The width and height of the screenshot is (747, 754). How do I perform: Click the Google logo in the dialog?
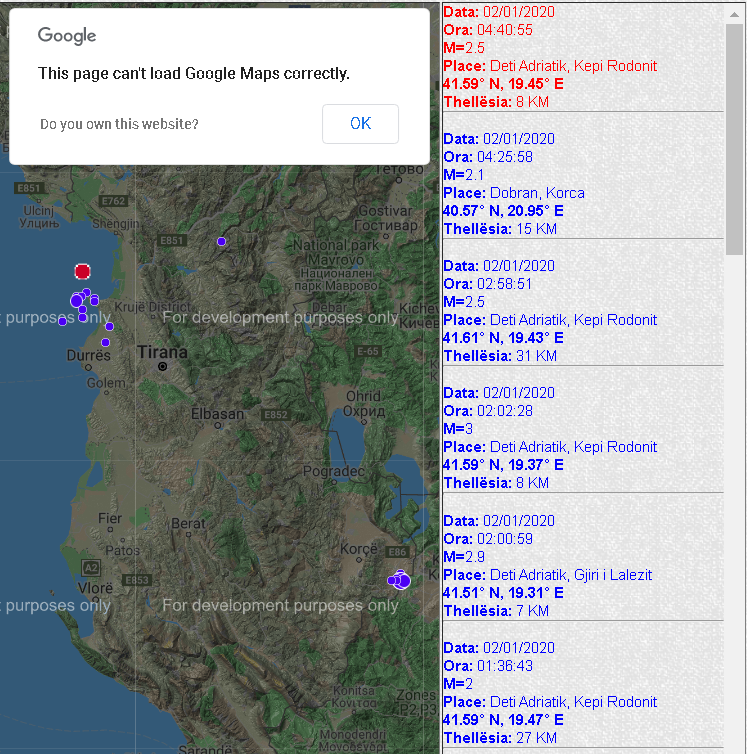point(67,36)
